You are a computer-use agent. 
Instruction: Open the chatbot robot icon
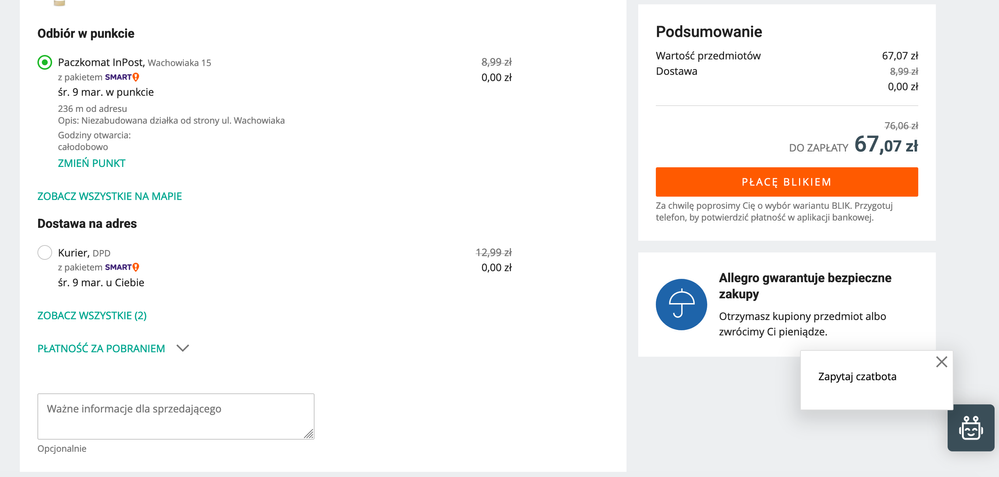click(970, 428)
